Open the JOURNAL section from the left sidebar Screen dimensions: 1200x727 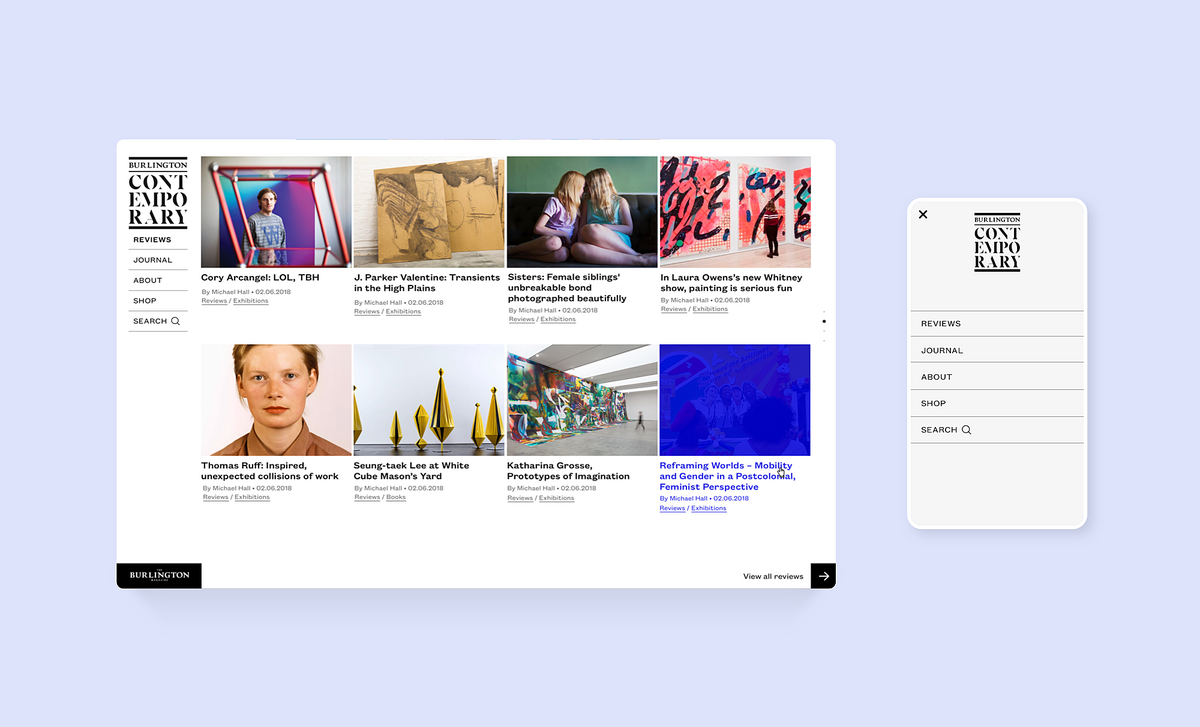[152, 260]
